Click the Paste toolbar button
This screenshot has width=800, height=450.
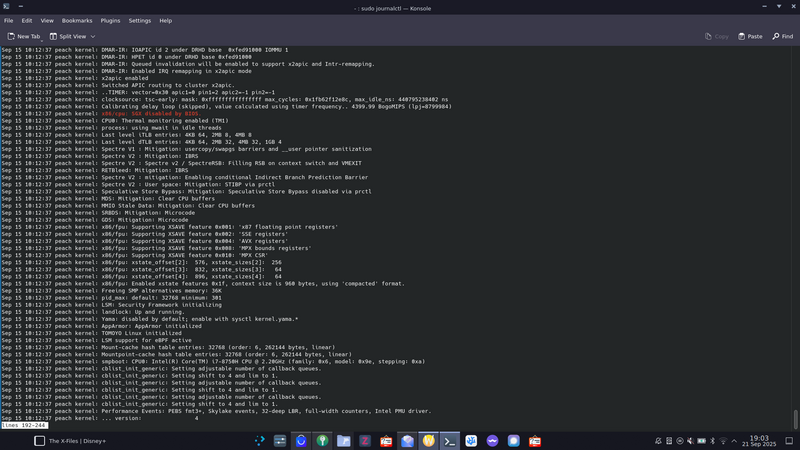tap(750, 36)
